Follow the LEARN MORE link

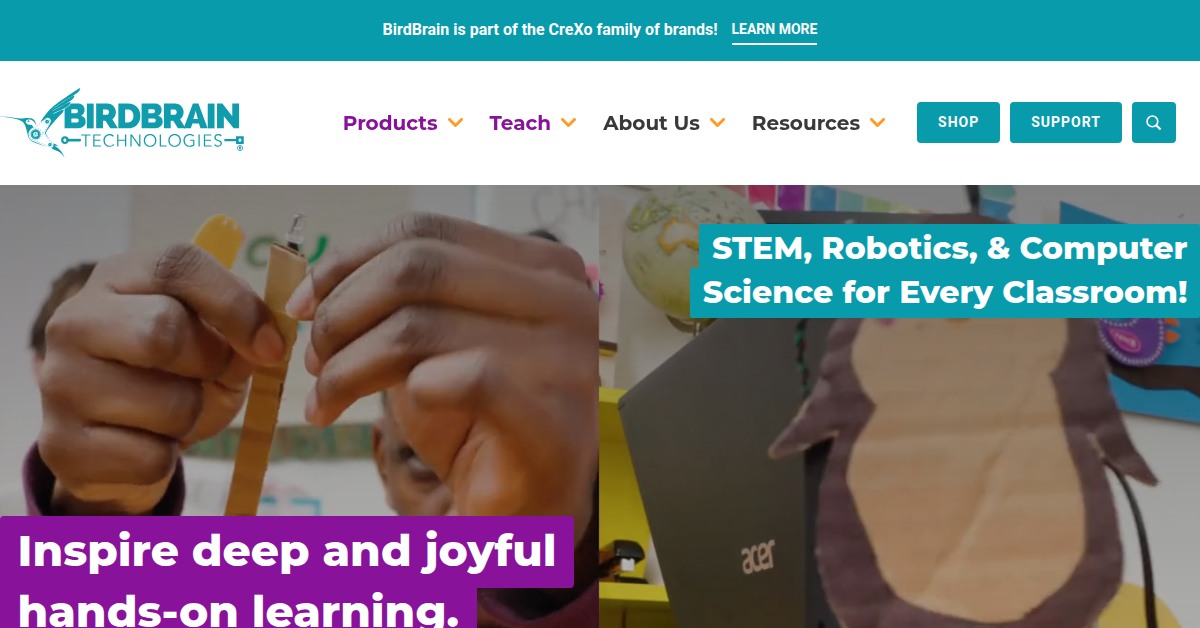tap(774, 30)
